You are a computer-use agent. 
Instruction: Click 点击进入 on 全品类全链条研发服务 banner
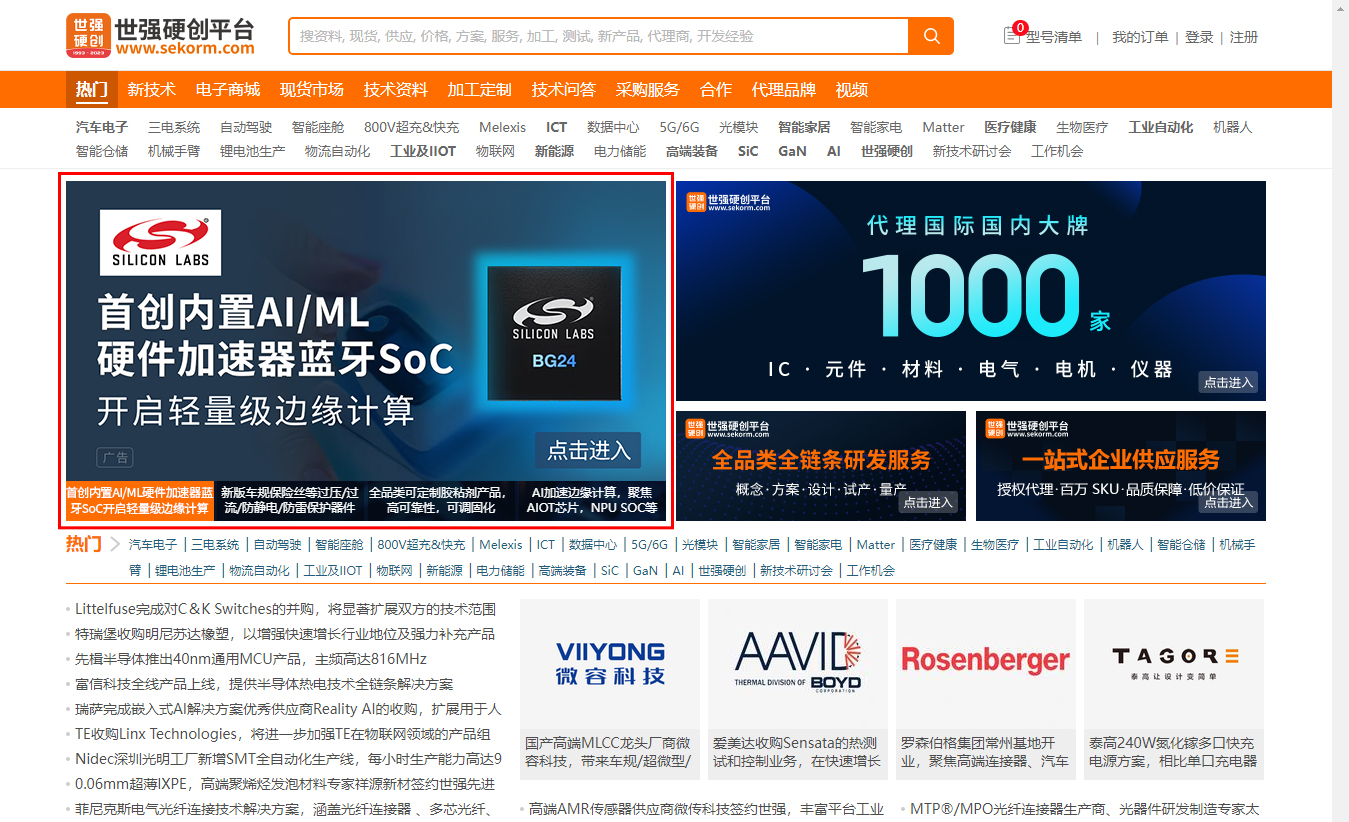click(x=927, y=502)
